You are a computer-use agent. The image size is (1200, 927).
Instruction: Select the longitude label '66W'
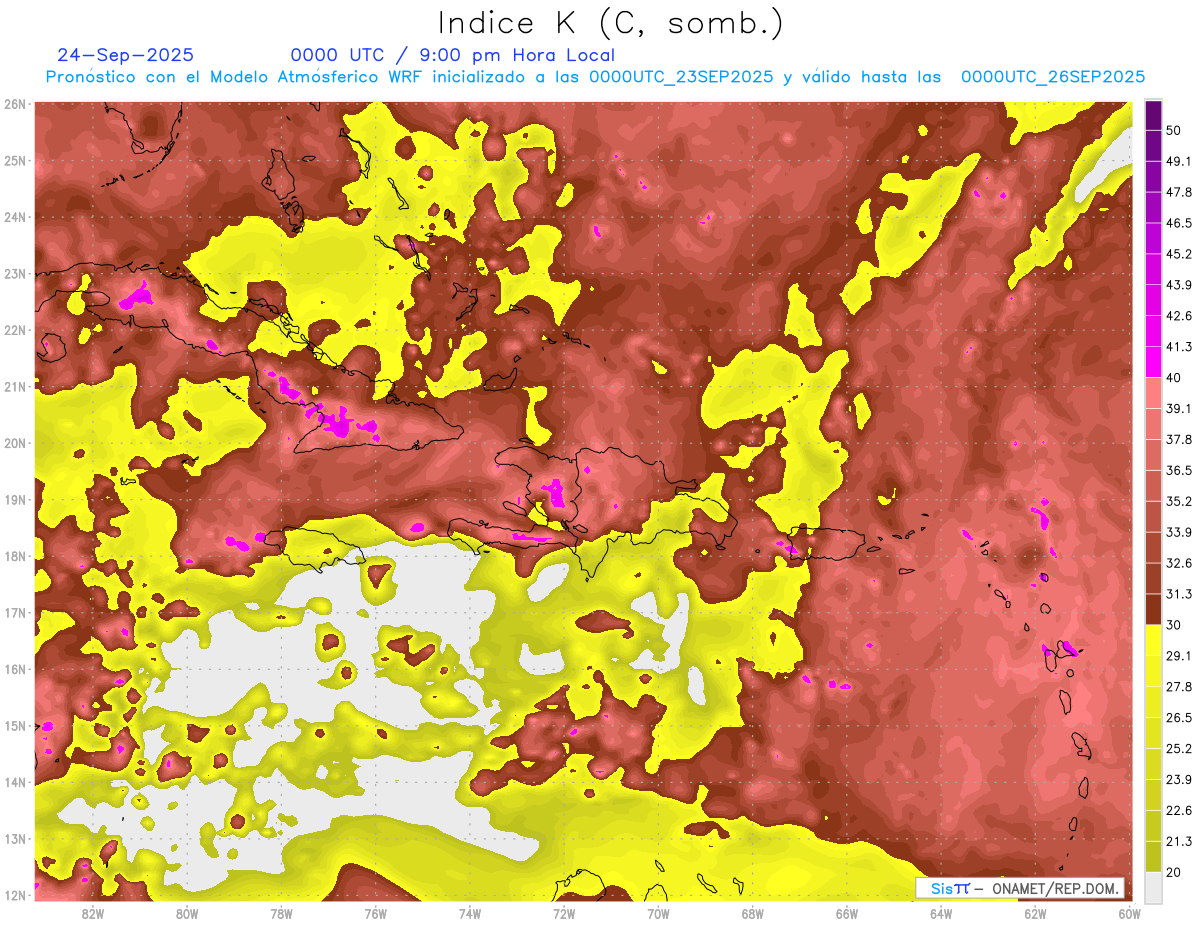(x=847, y=913)
